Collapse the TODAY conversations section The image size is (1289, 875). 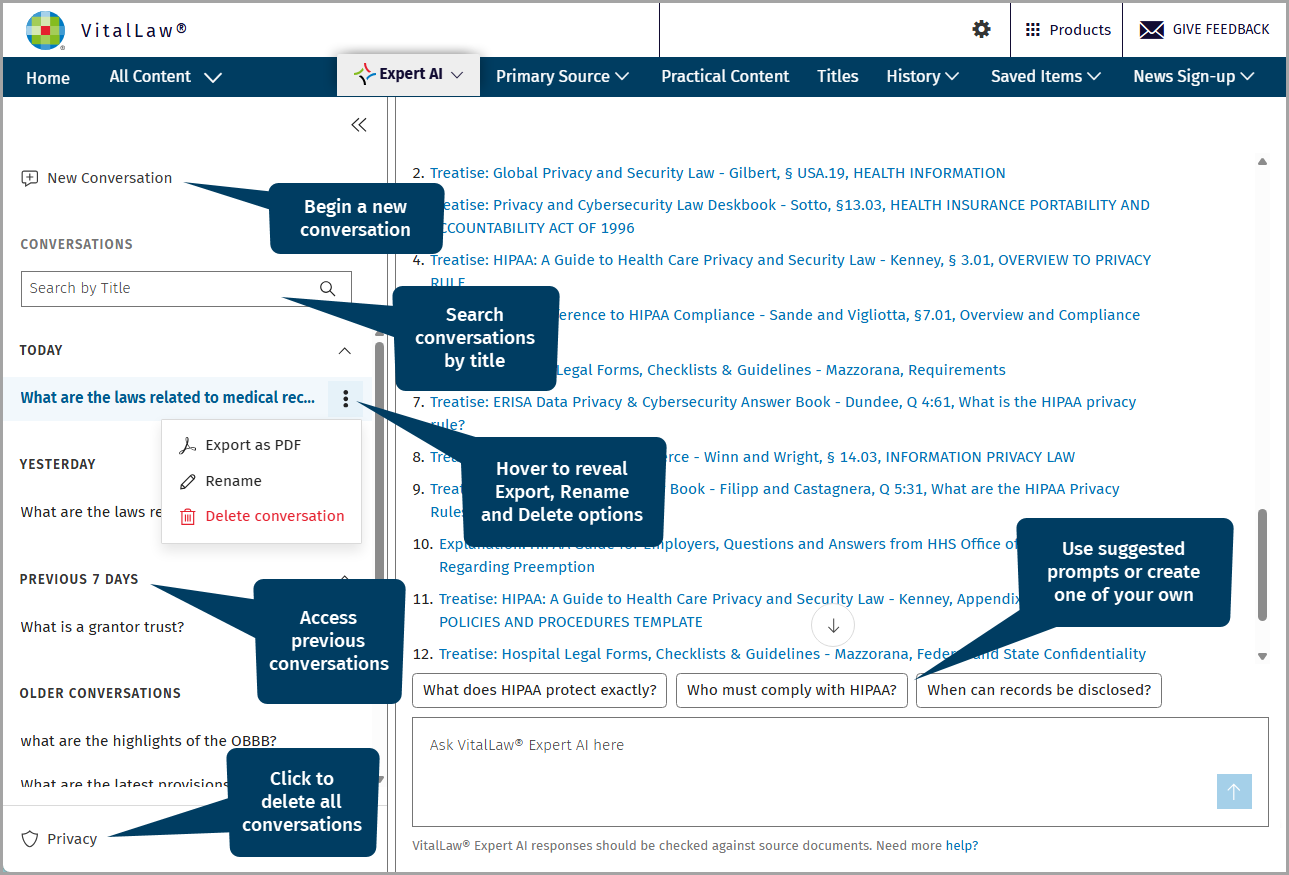click(x=345, y=351)
